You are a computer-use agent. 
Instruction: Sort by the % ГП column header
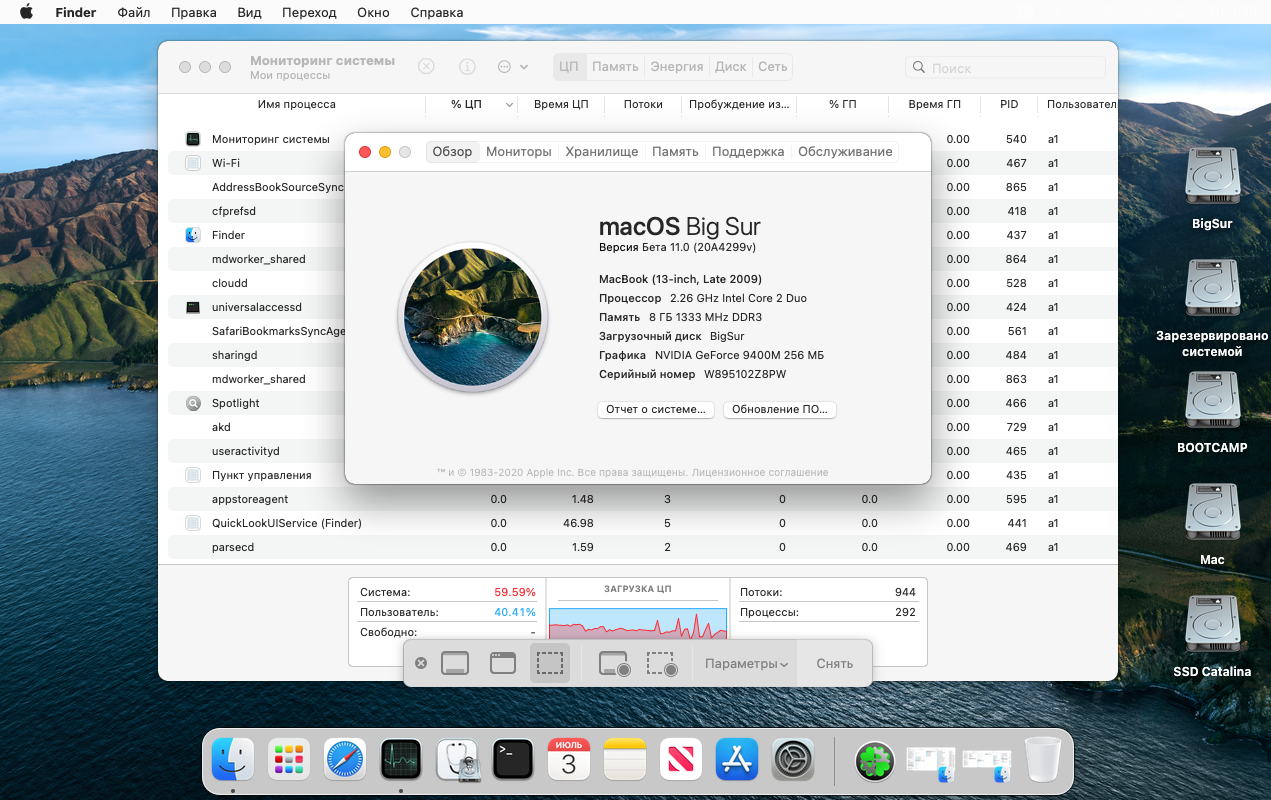tap(843, 104)
